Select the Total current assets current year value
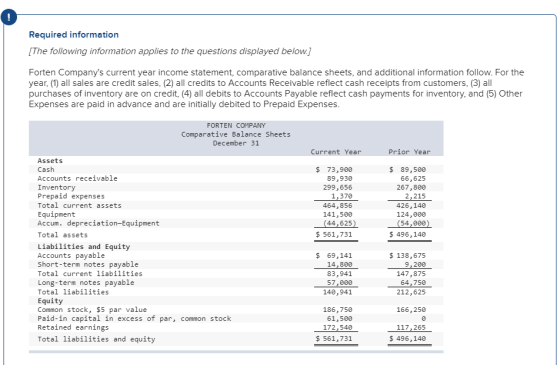The image size is (560, 365). 337,206
